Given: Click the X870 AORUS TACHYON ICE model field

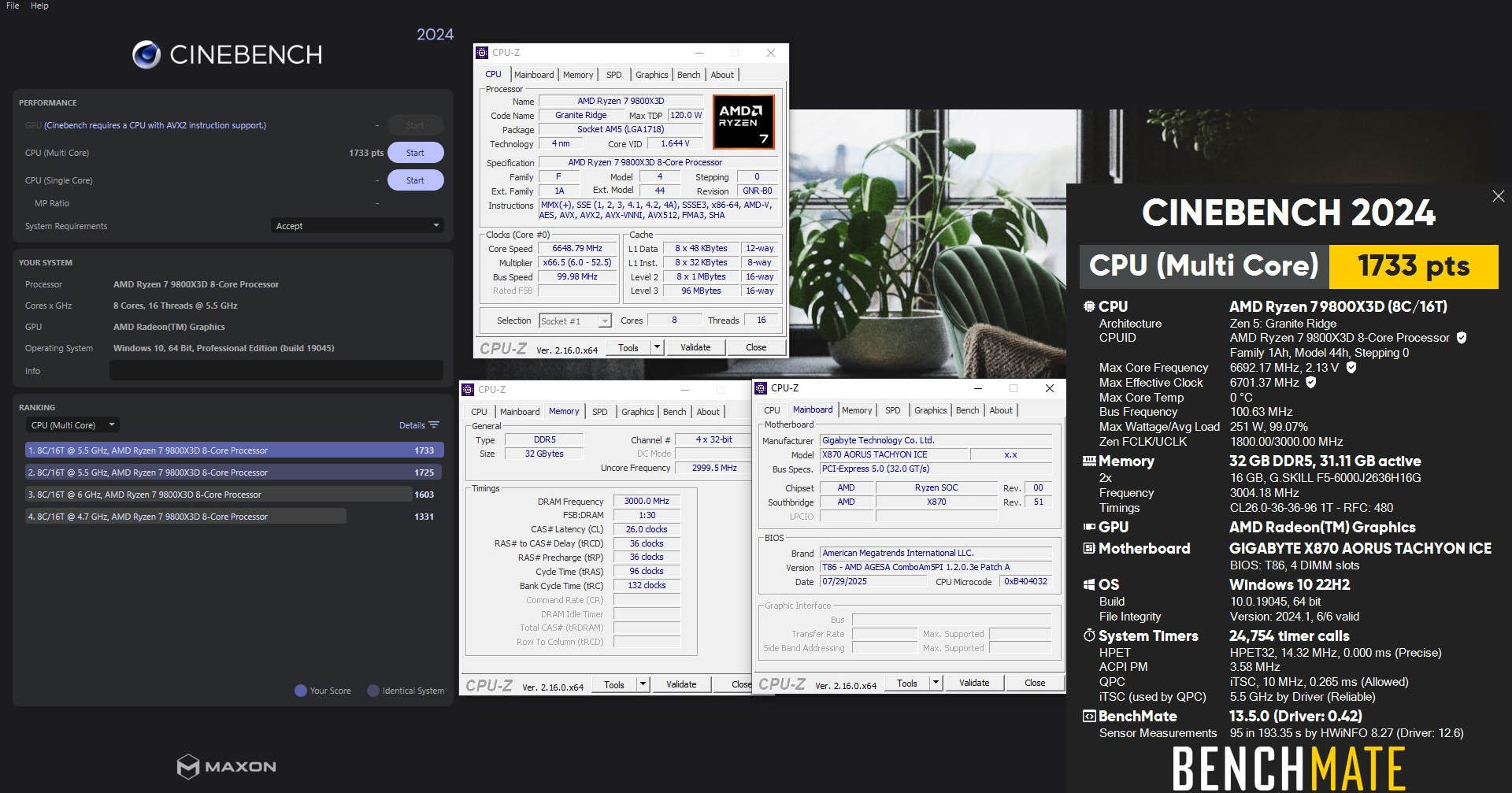Looking at the screenshot, I should tap(893, 454).
